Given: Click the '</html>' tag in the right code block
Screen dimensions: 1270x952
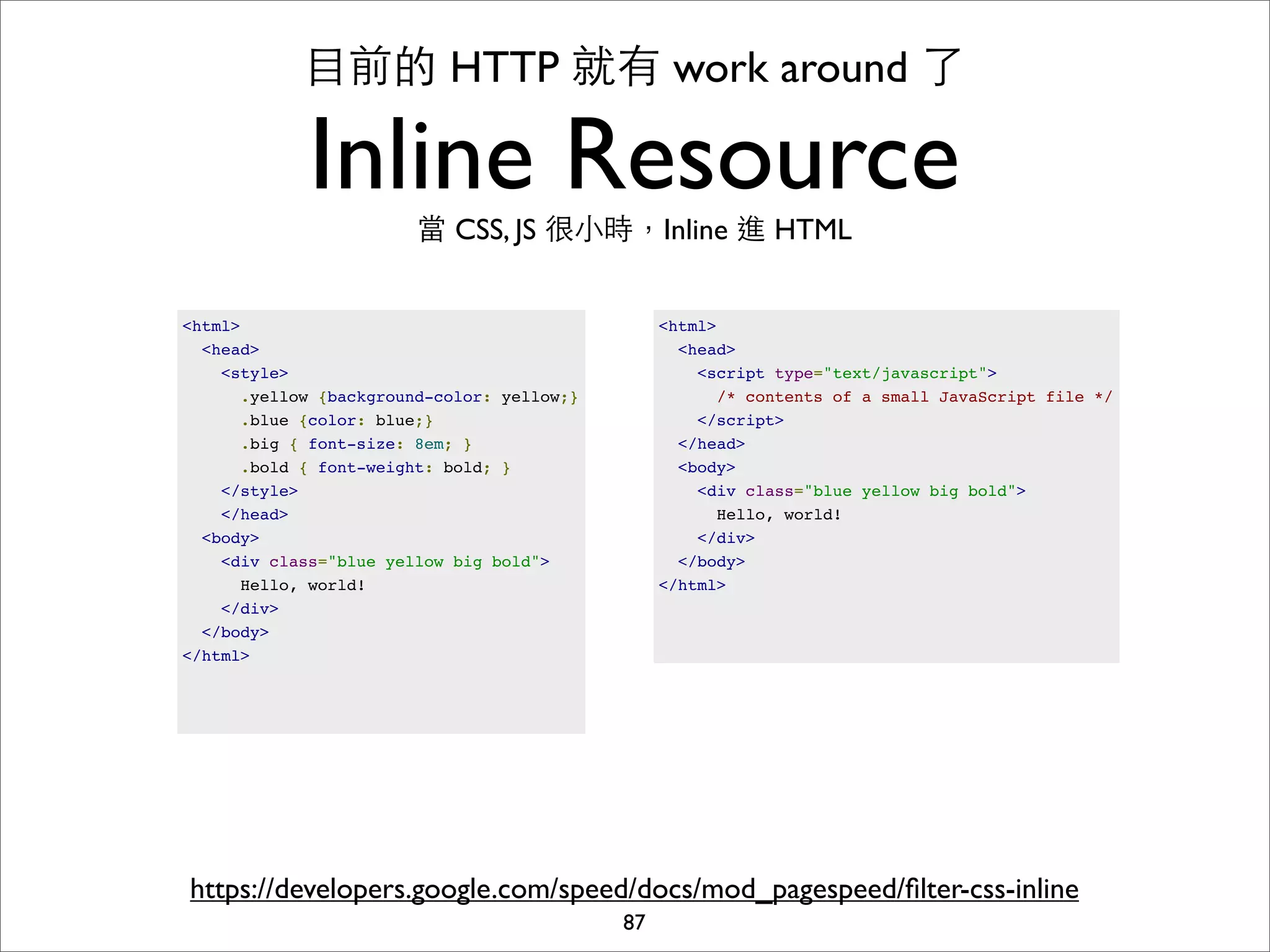Looking at the screenshot, I should [x=692, y=586].
